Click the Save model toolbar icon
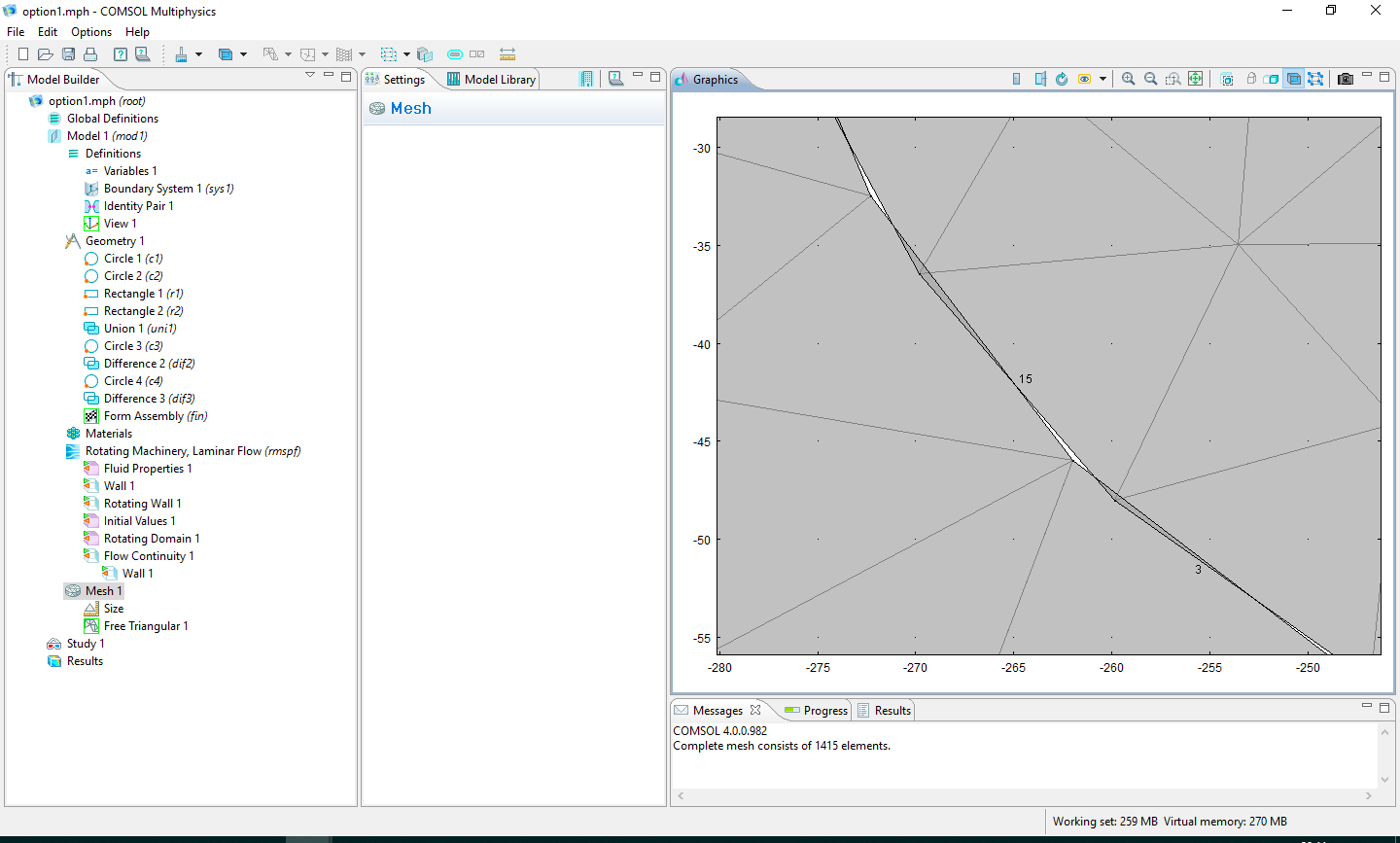Image resolution: width=1400 pixels, height=843 pixels. (68, 54)
